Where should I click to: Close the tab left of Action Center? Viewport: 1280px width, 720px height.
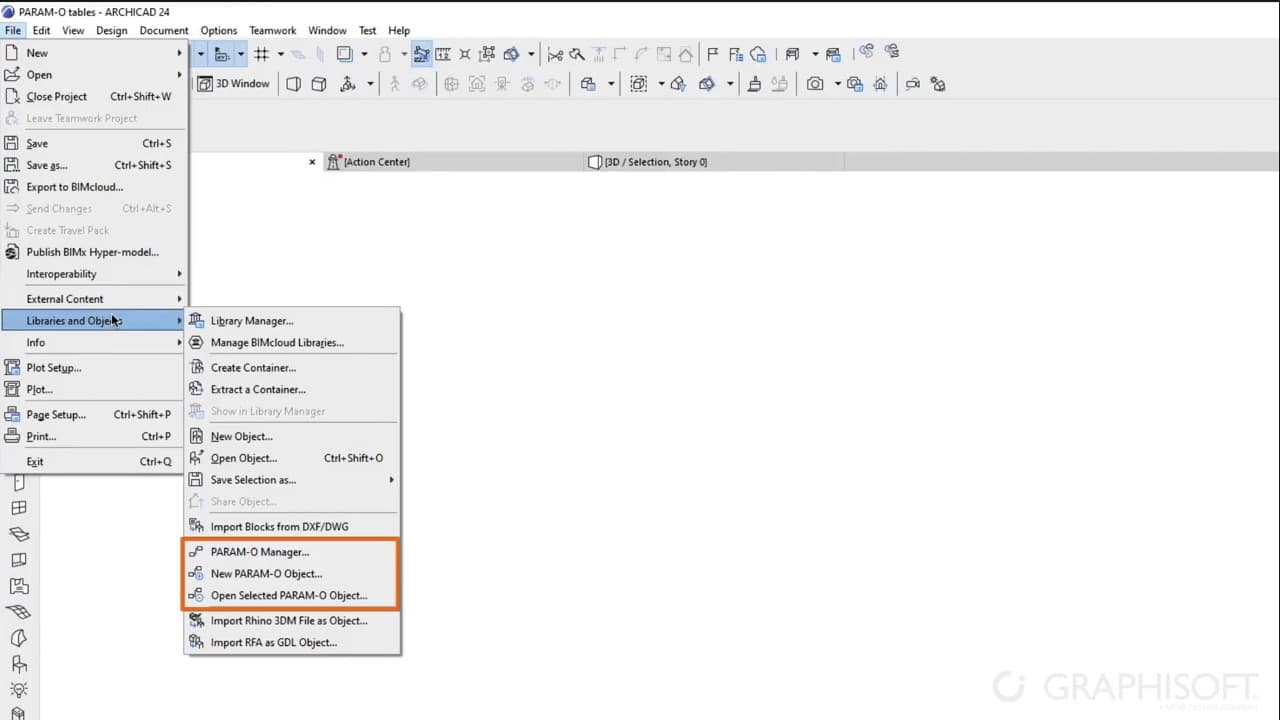pos(312,162)
